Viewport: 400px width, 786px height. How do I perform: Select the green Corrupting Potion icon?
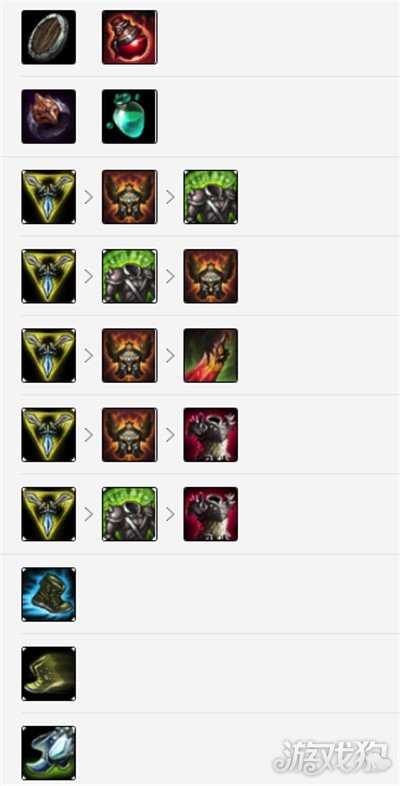coord(129,116)
